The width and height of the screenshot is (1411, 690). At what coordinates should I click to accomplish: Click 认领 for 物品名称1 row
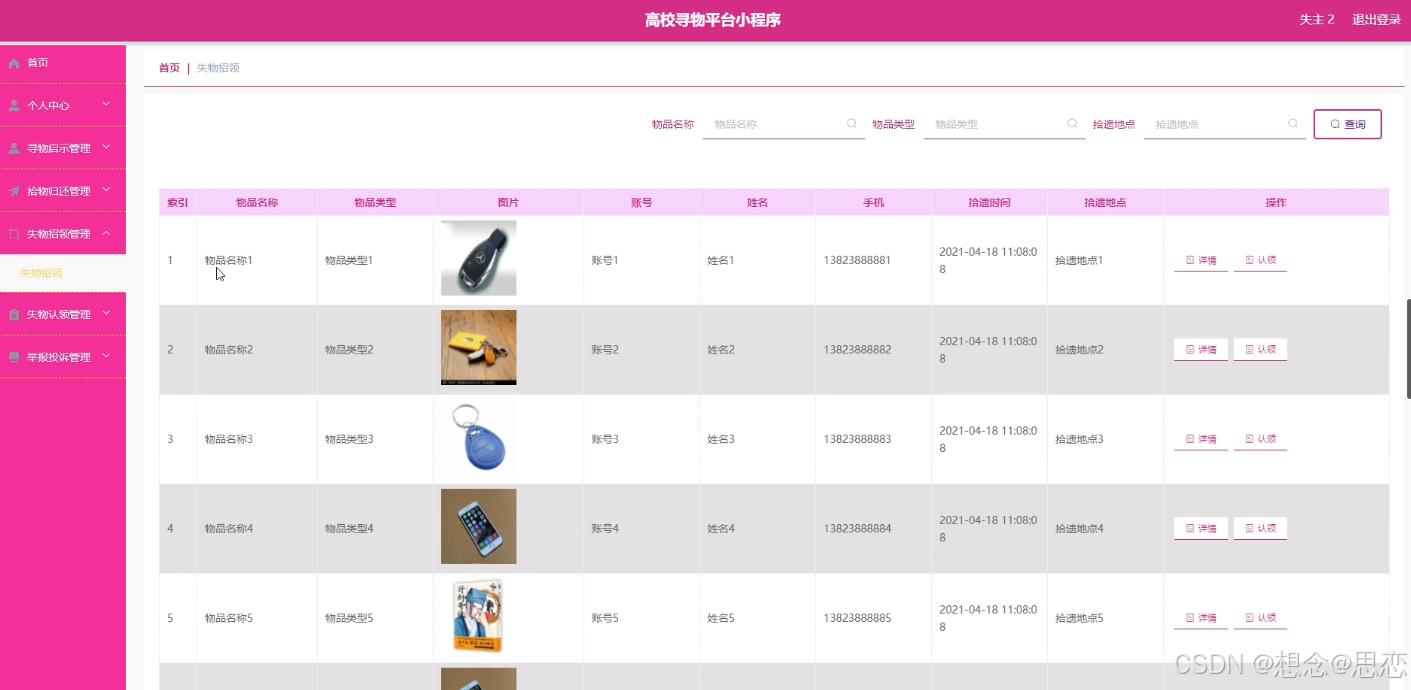click(x=1260, y=260)
